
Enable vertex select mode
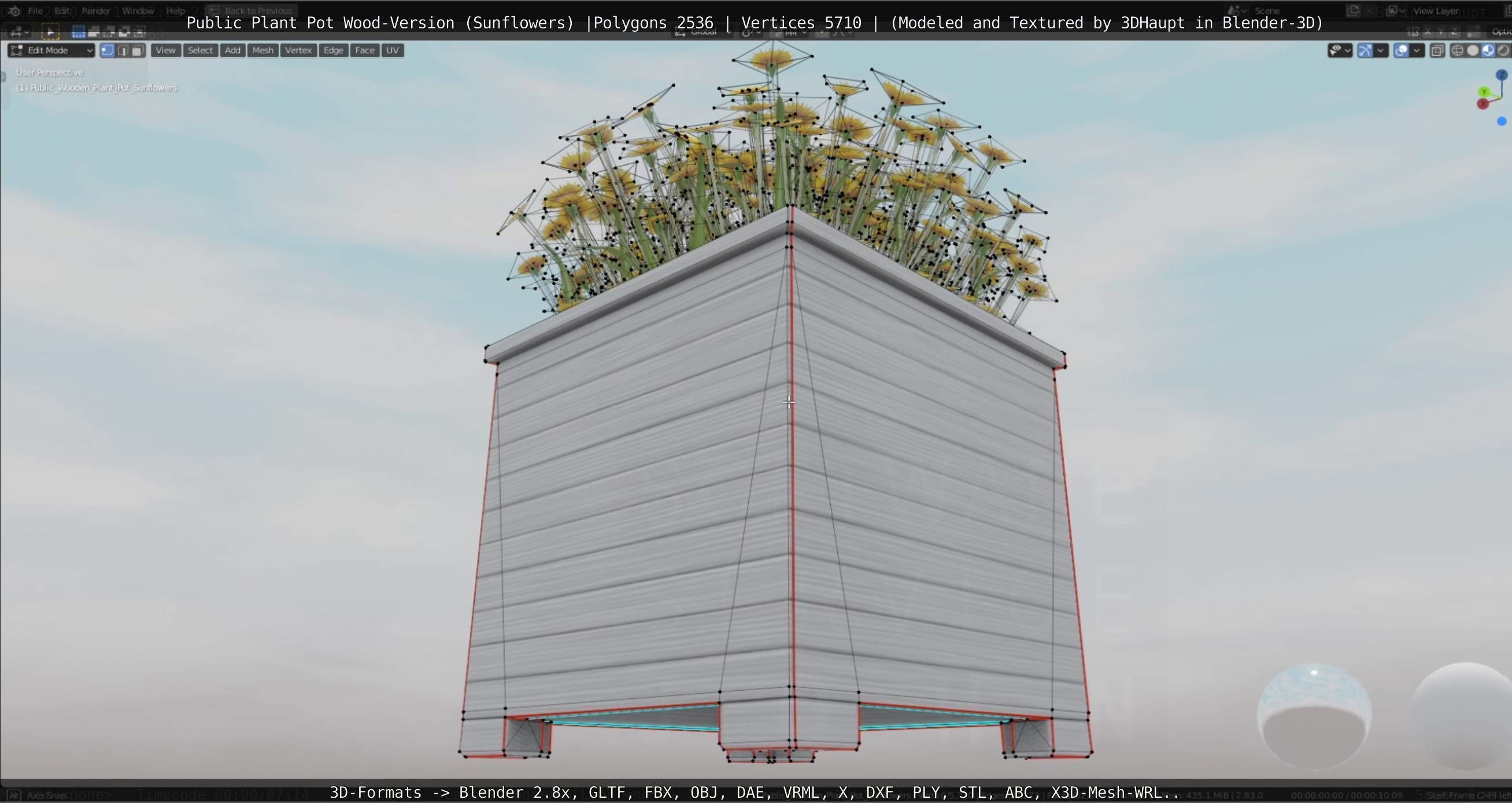pos(108,50)
